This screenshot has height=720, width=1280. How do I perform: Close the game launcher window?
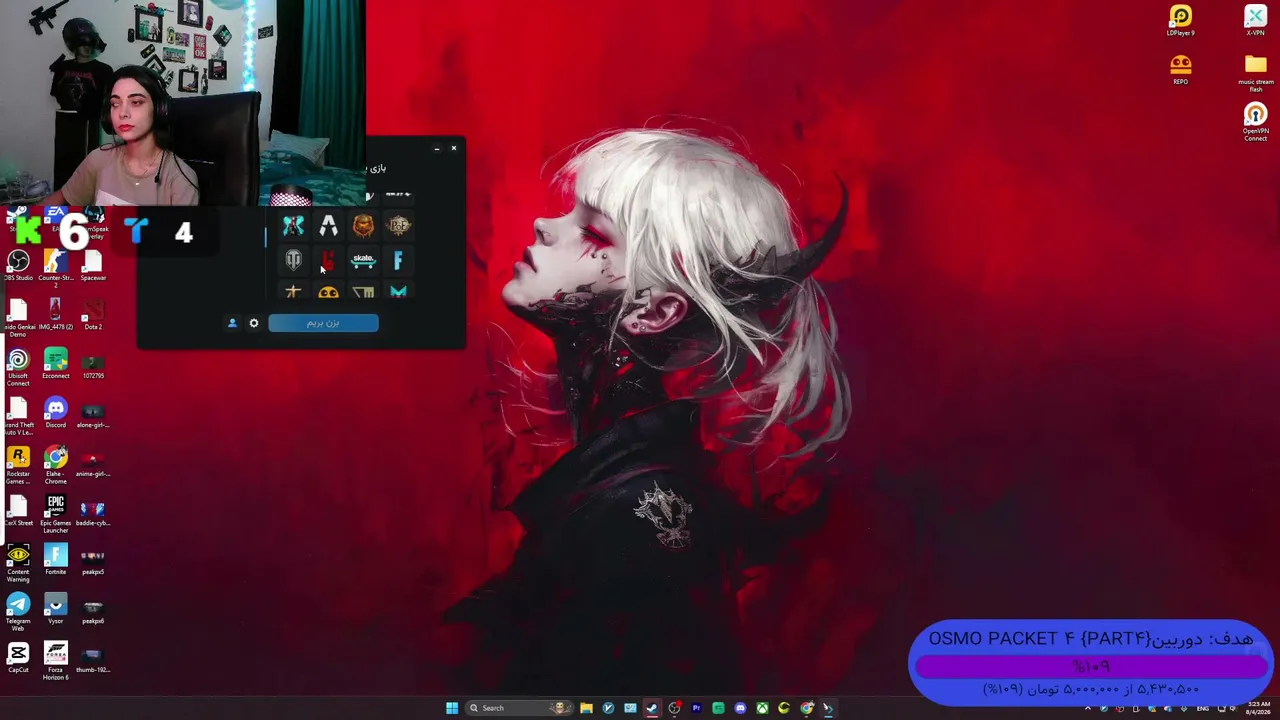(x=454, y=148)
